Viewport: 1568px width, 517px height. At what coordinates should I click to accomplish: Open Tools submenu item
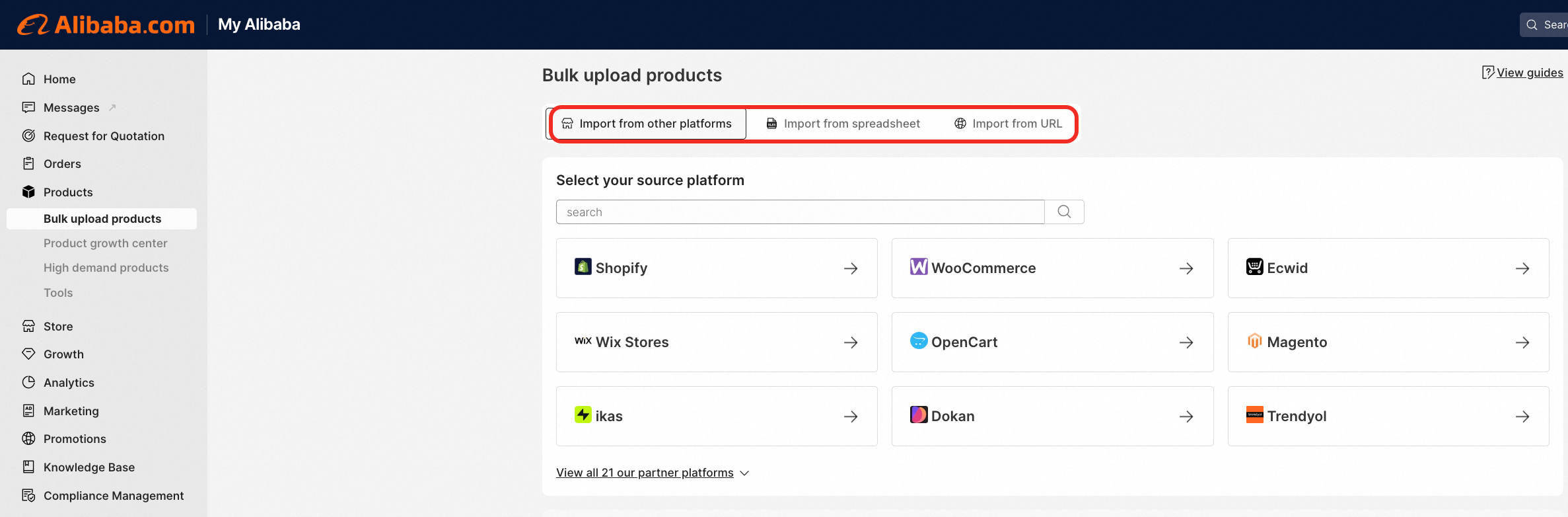pyautogui.click(x=58, y=293)
